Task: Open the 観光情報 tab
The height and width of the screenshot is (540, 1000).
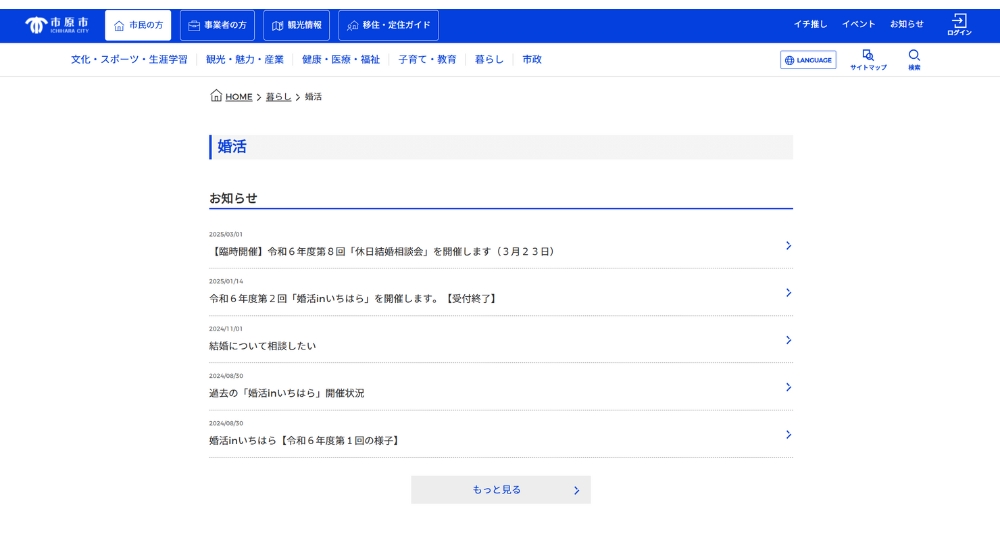Action: [297, 26]
